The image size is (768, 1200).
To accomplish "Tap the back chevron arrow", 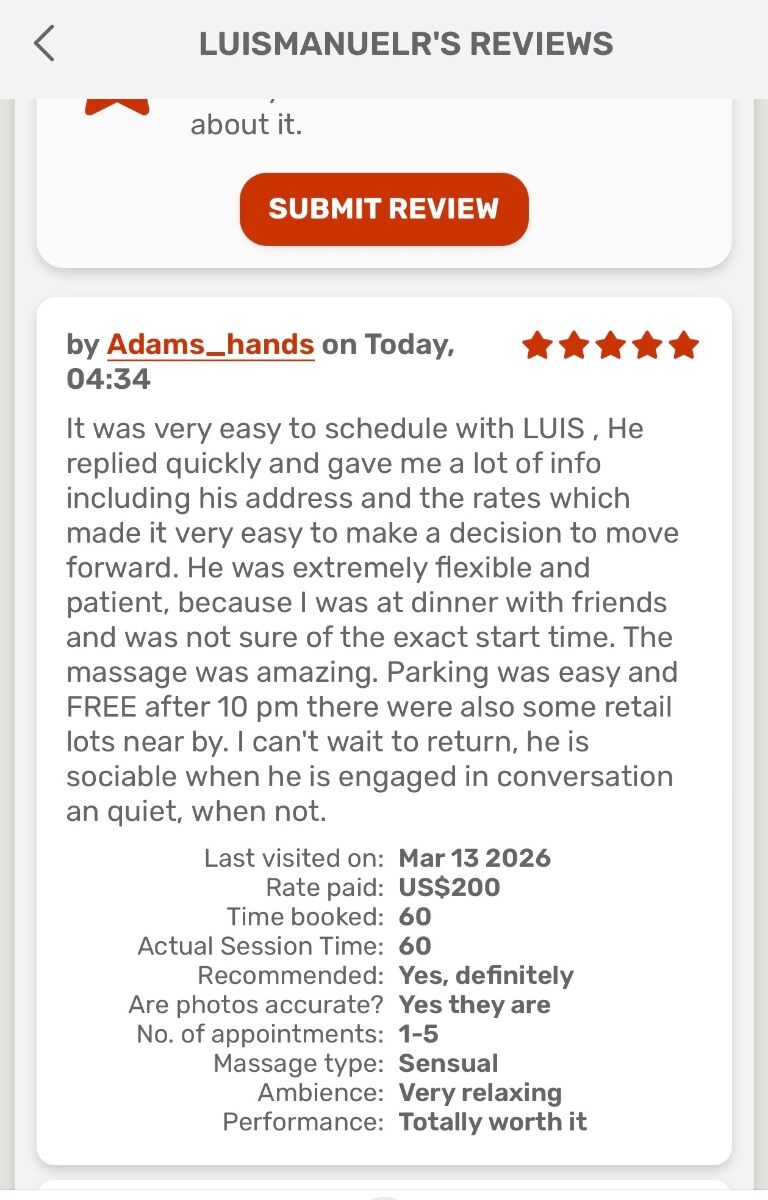I will [x=44, y=45].
